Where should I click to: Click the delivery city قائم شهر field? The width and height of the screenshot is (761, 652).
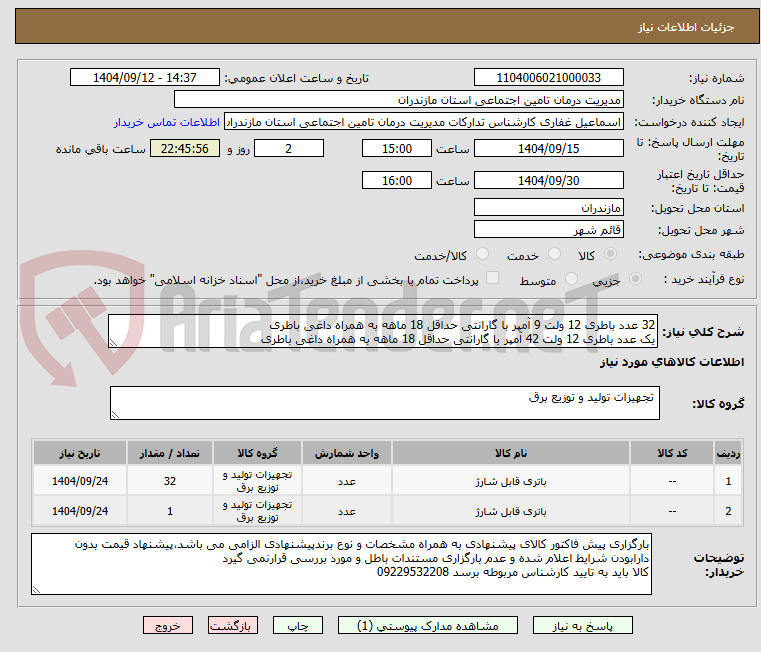pyautogui.click(x=548, y=229)
